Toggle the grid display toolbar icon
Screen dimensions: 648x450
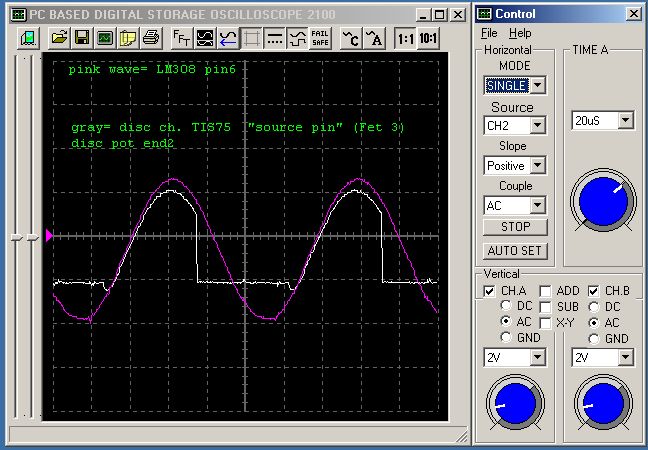pos(251,38)
